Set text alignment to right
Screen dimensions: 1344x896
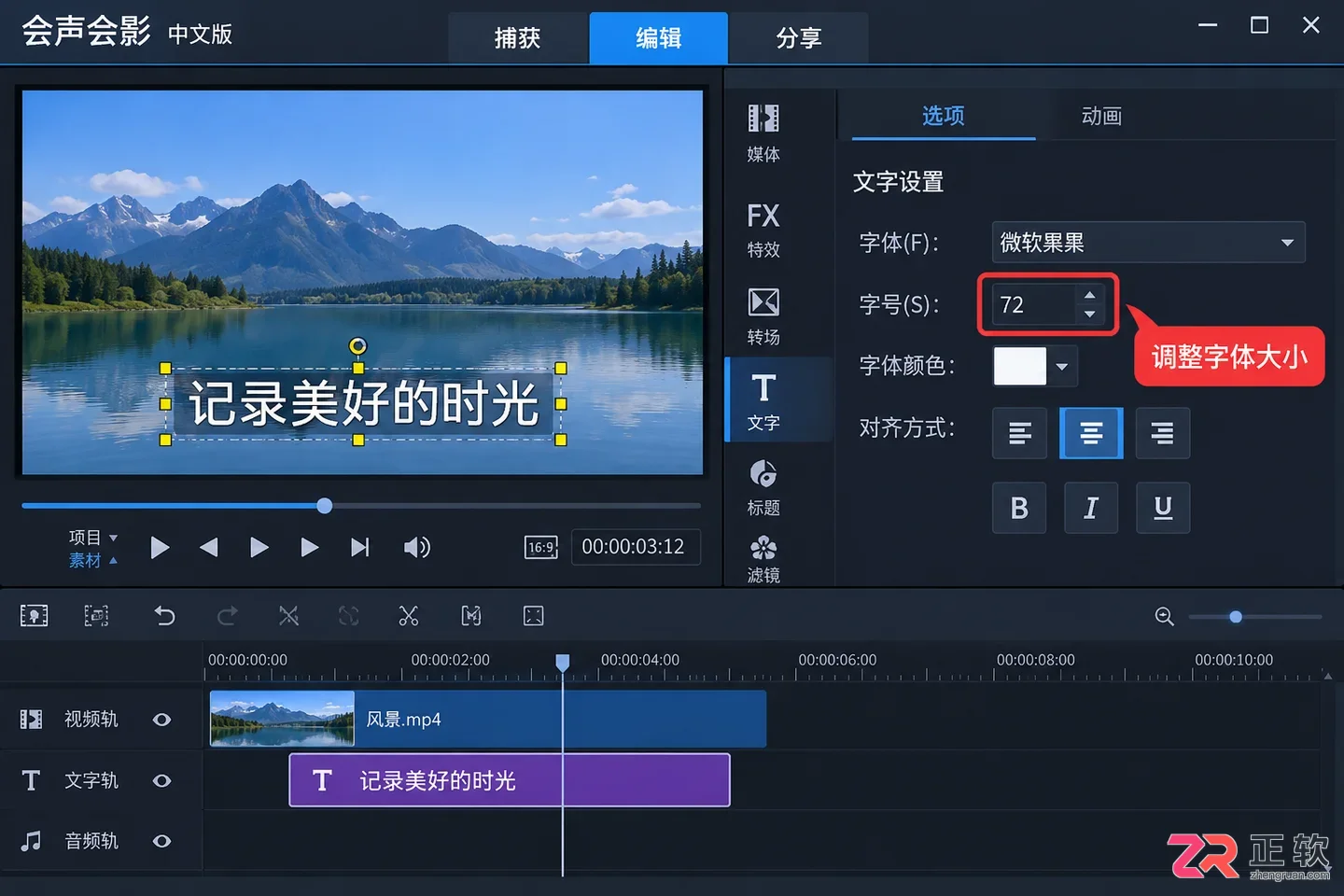point(1163,433)
